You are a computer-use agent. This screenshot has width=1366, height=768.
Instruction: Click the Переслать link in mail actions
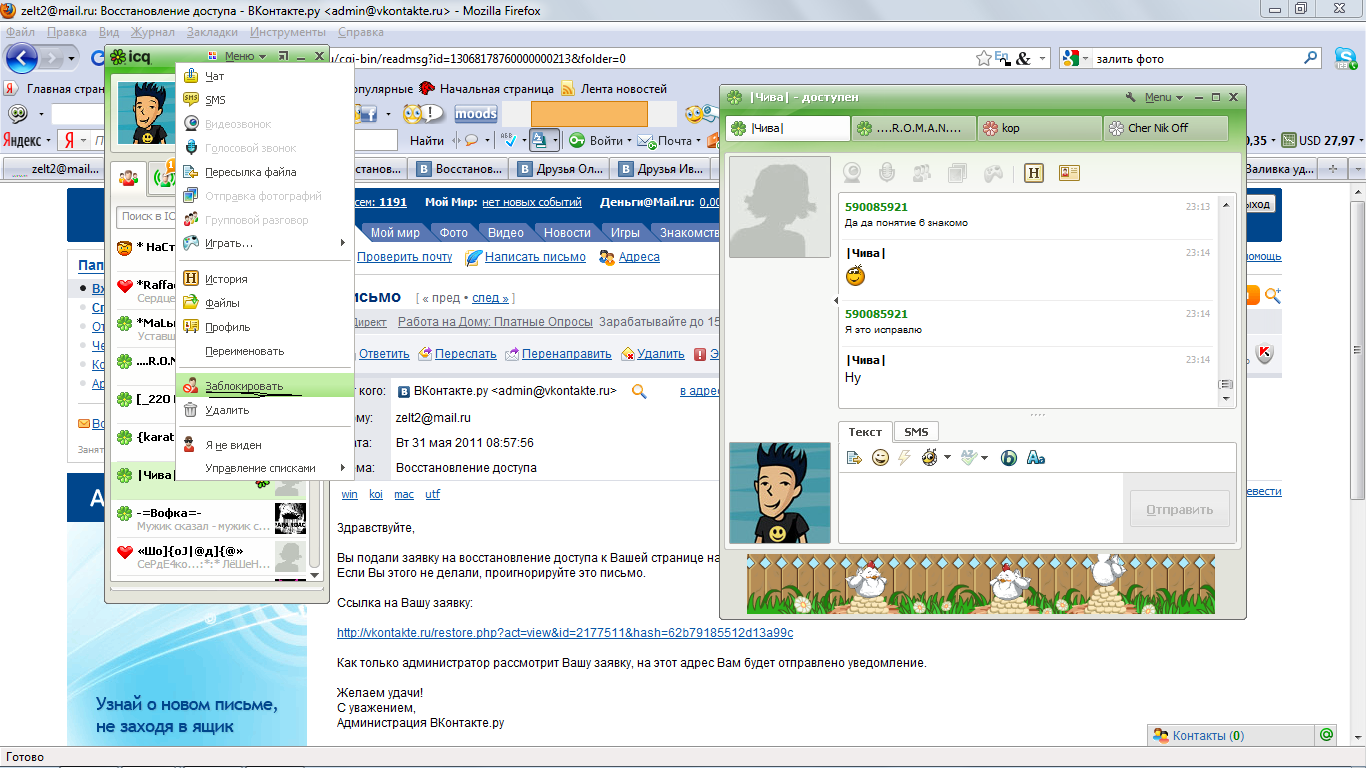click(x=465, y=354)
